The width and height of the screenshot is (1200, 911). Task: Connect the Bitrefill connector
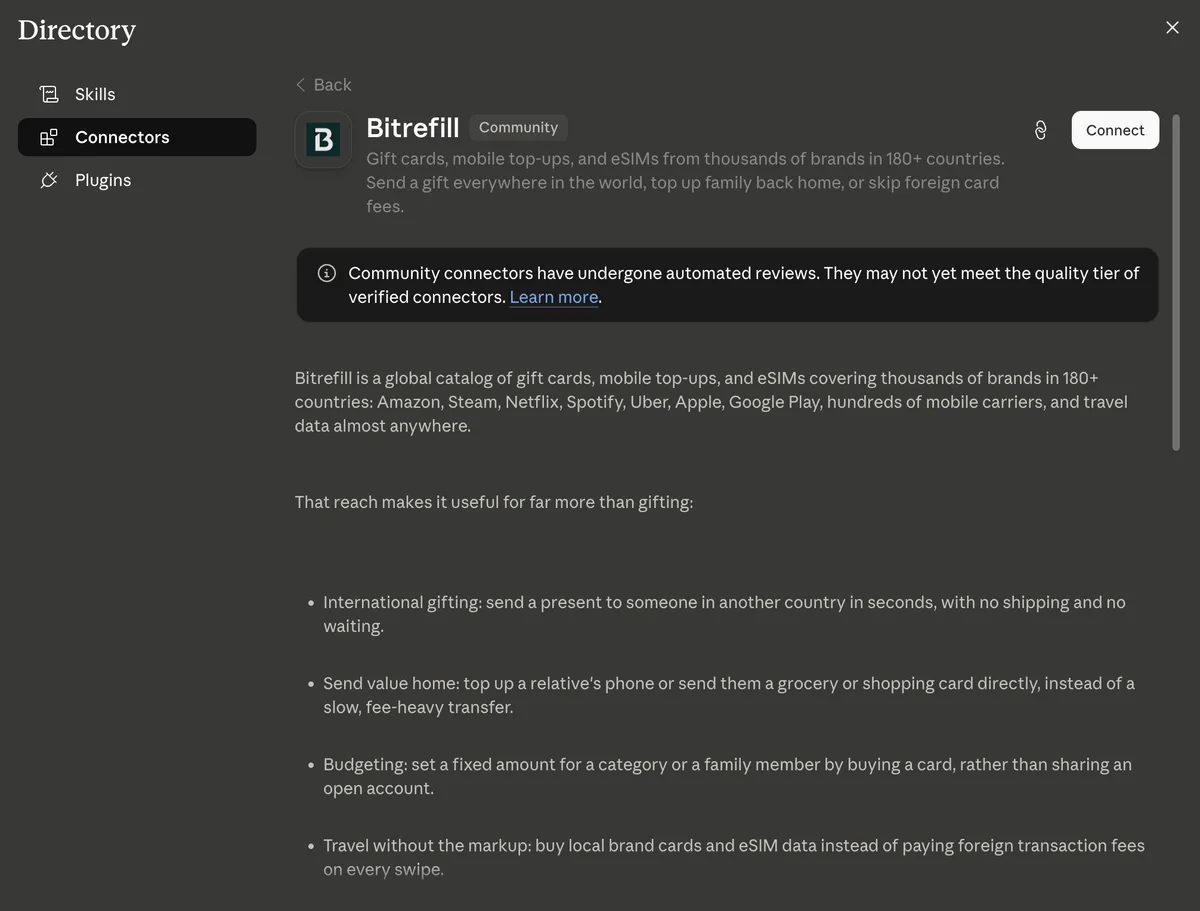tap(1115, 130)
